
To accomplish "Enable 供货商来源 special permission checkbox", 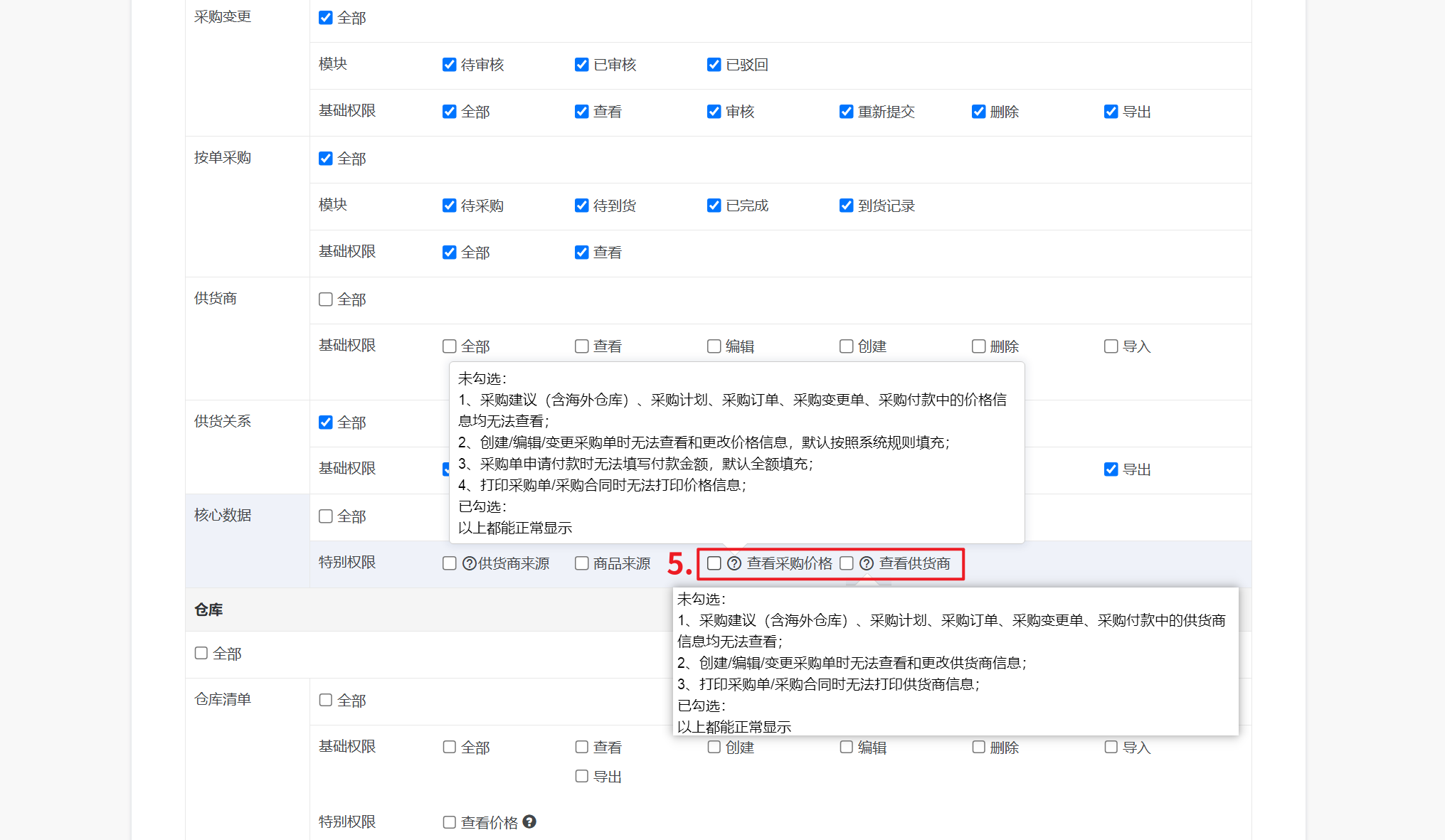I will tap(450, 563).
